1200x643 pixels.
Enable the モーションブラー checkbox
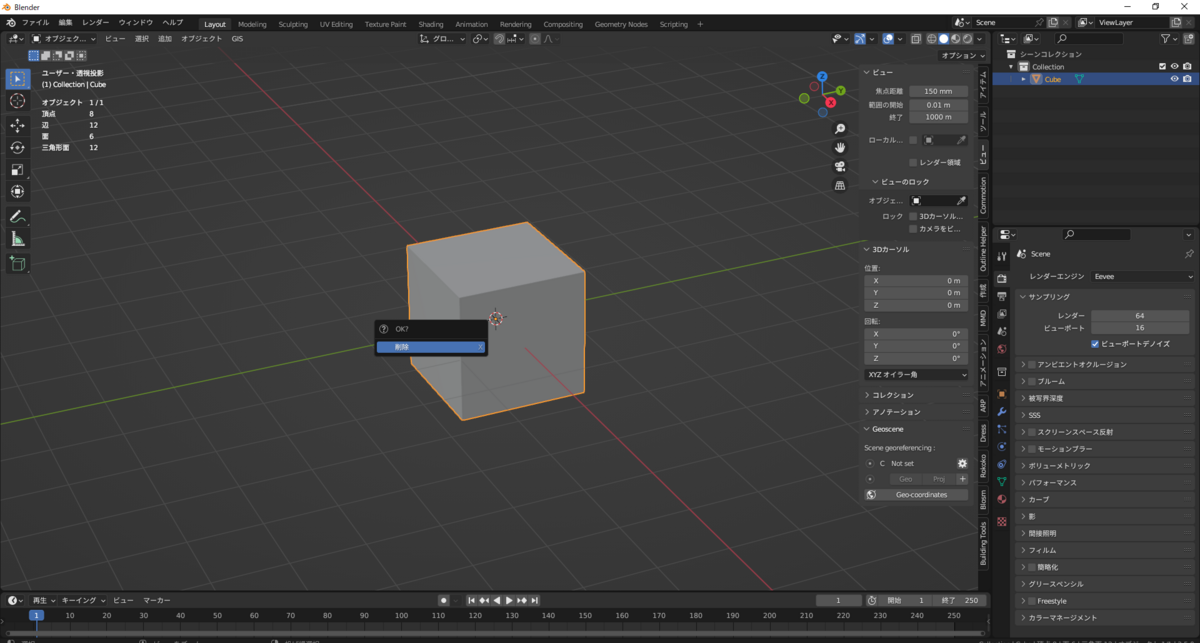1032,449
